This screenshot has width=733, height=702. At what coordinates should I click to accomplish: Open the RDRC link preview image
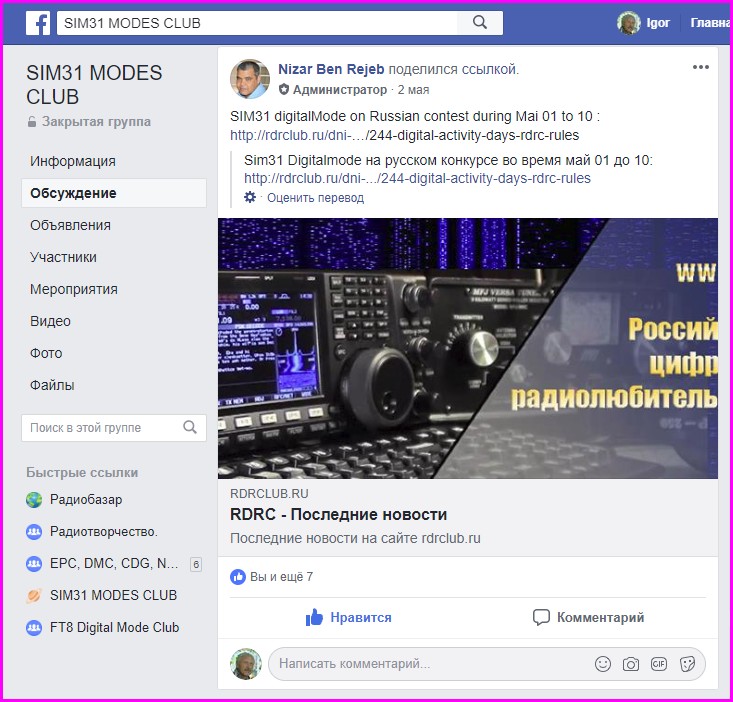tap(467, 348)
